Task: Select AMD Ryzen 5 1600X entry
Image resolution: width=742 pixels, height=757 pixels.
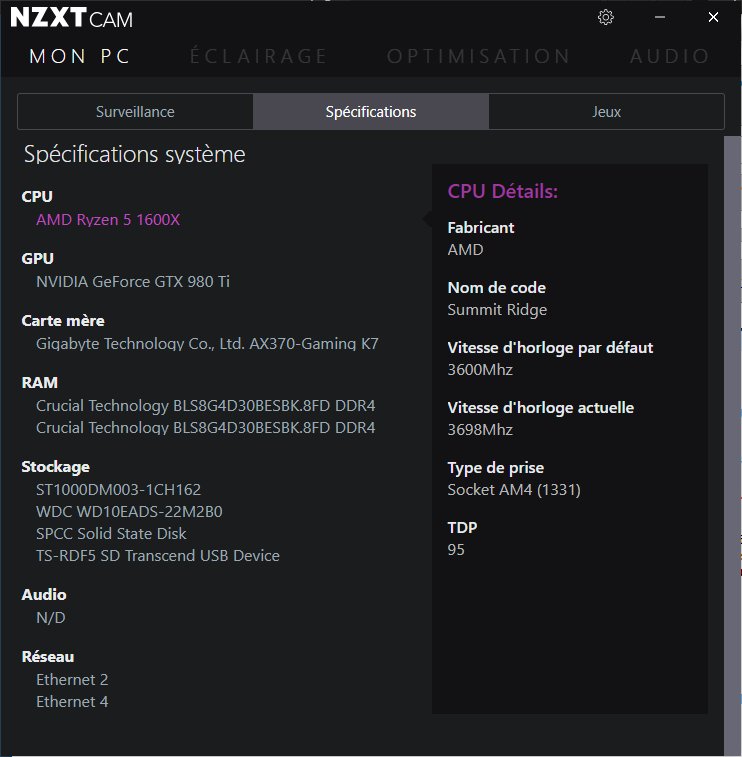Action: tap(108, 220)
